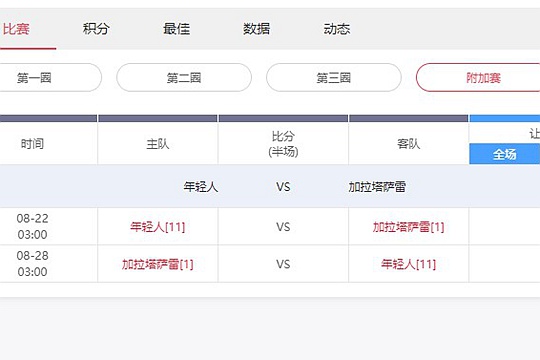Click the 主队 column header
This screenshot has width=540, height=360.
point(158,144)
